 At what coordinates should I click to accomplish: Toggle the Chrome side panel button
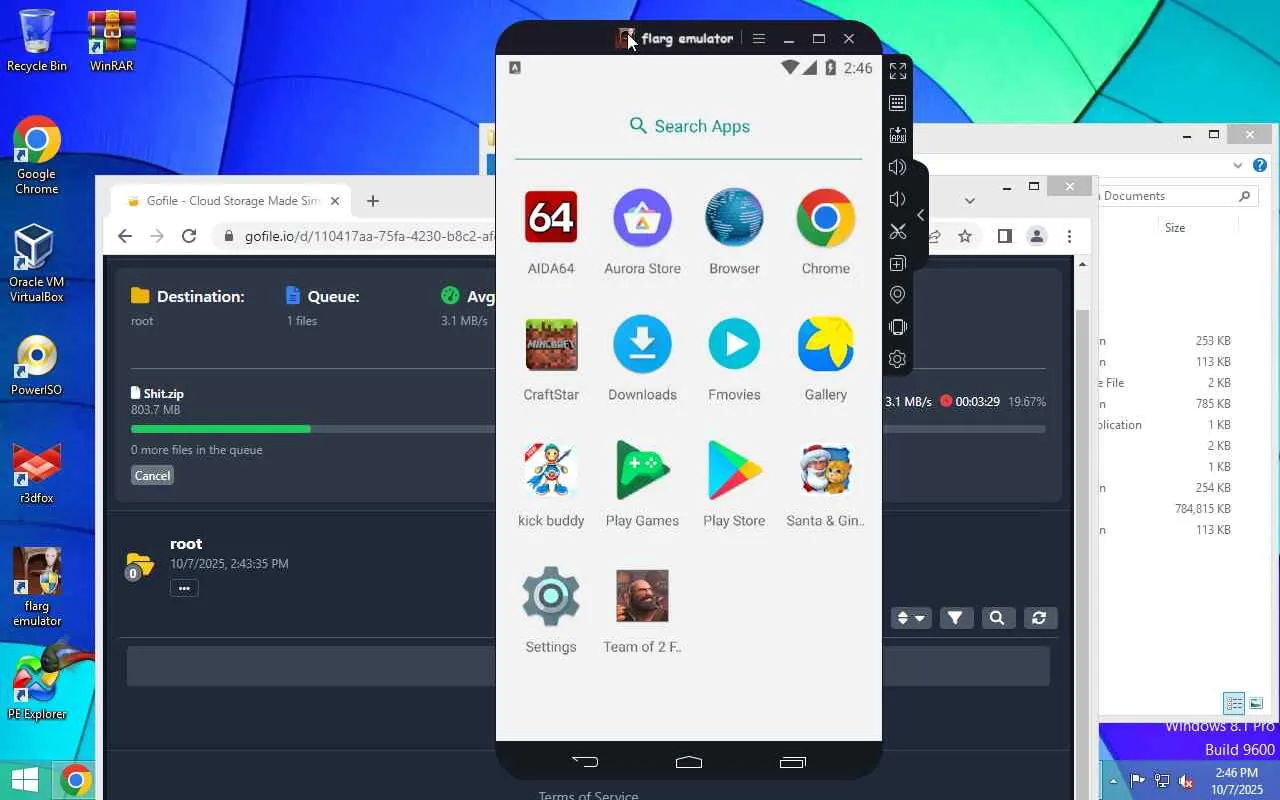point(1005,236)
